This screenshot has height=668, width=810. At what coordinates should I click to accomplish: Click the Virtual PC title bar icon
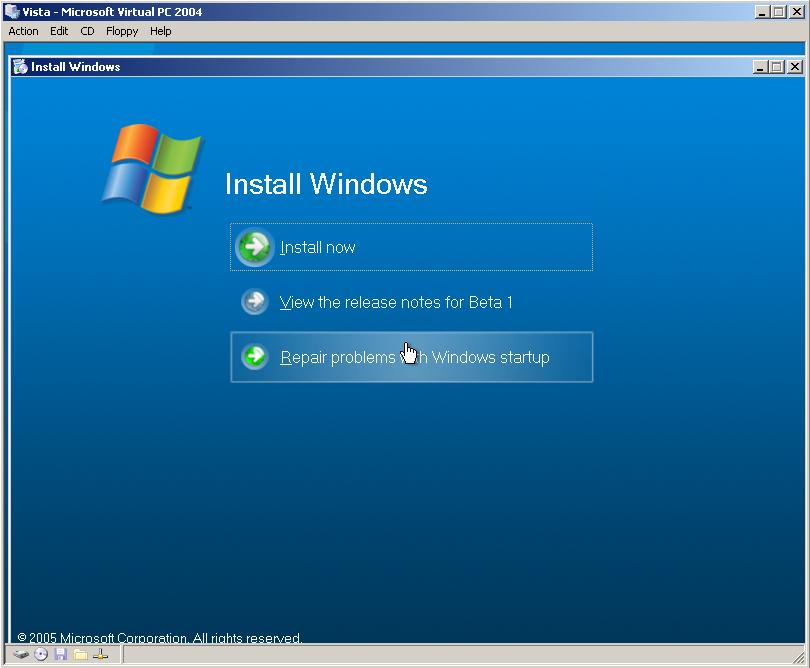coord(11,11)
